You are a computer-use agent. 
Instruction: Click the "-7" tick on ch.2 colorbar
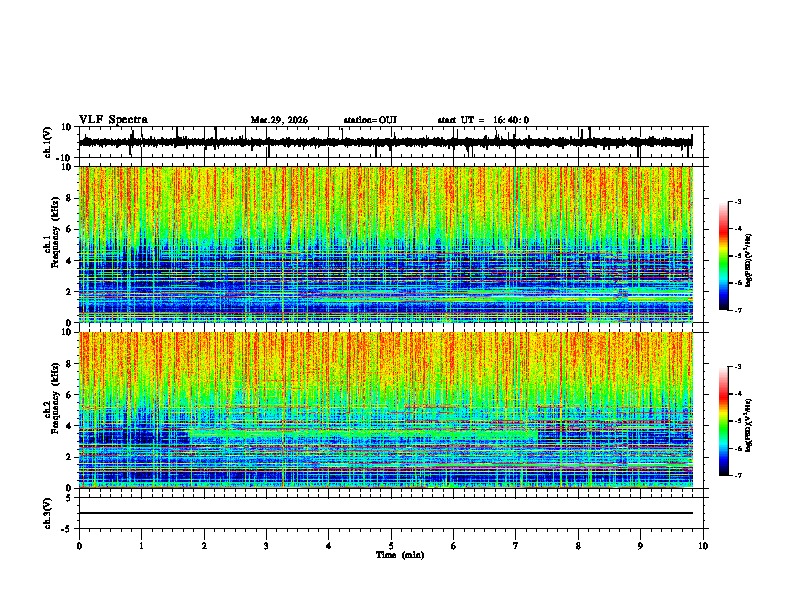tap(738, 475)
